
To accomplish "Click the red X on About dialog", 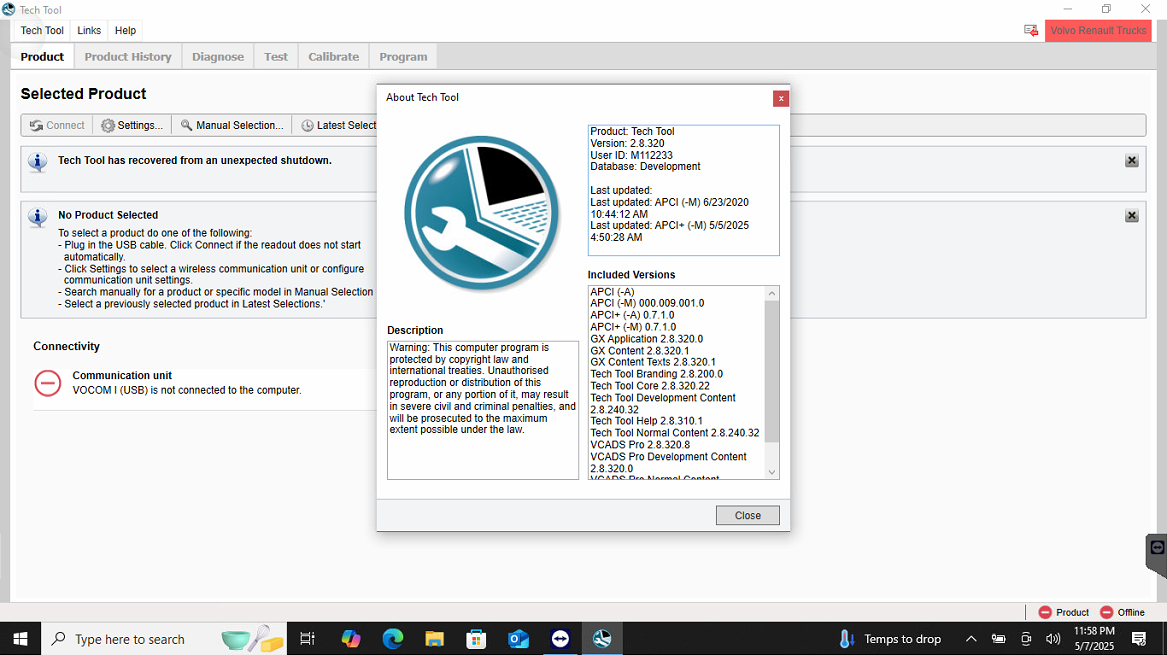I will point(781,98).
